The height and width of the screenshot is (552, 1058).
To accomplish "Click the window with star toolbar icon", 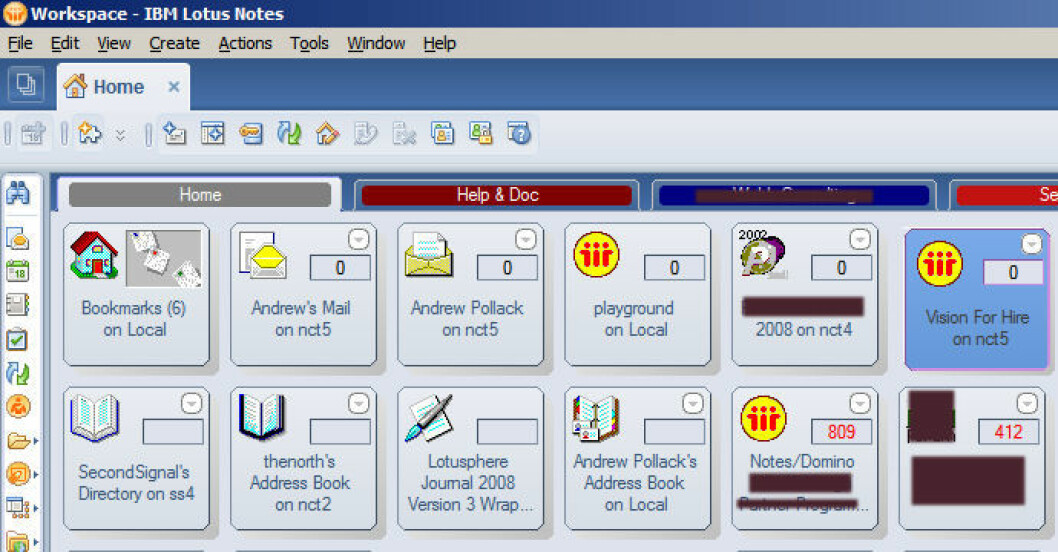I will [213, 133].
